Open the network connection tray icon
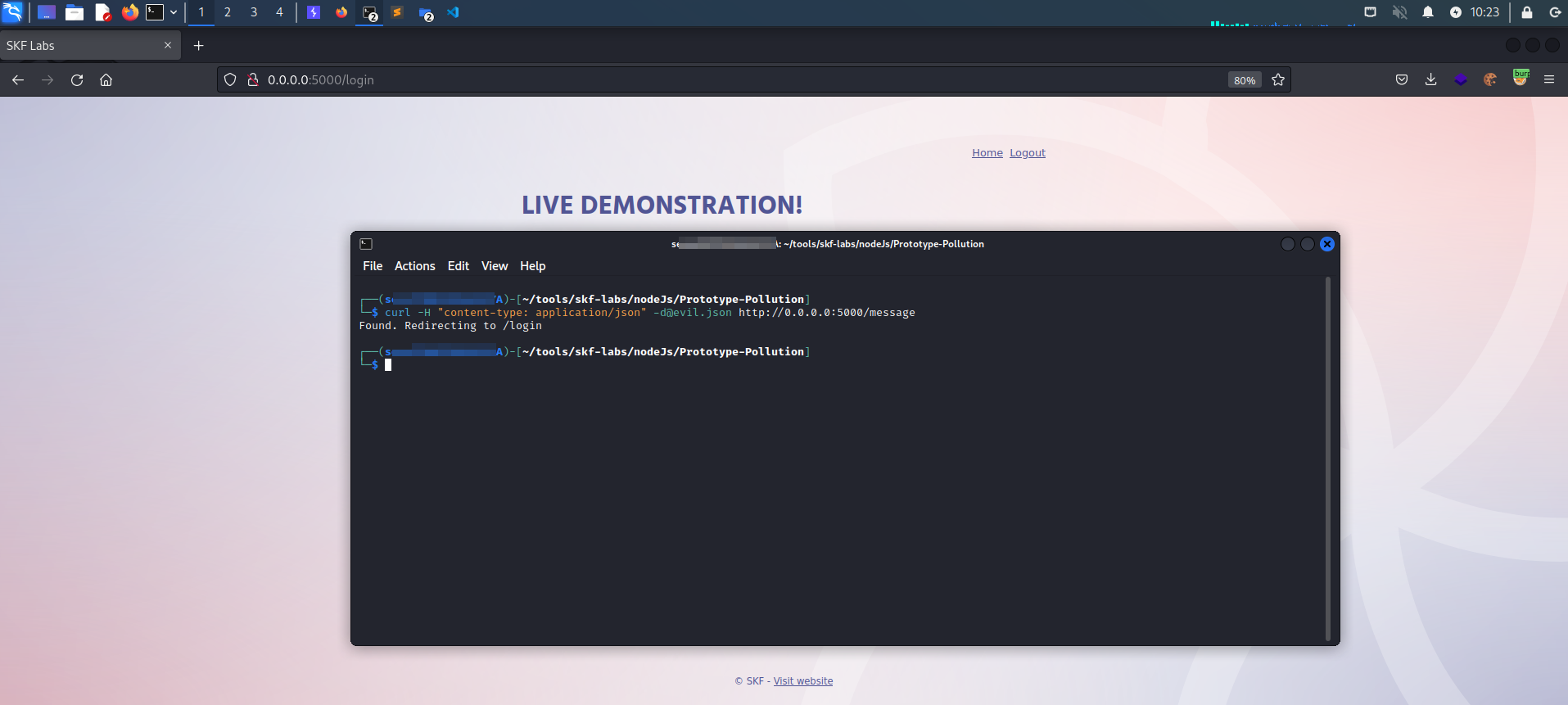Image resolution: width=1568 pixels, height=705 pixels. (1370, 12)
